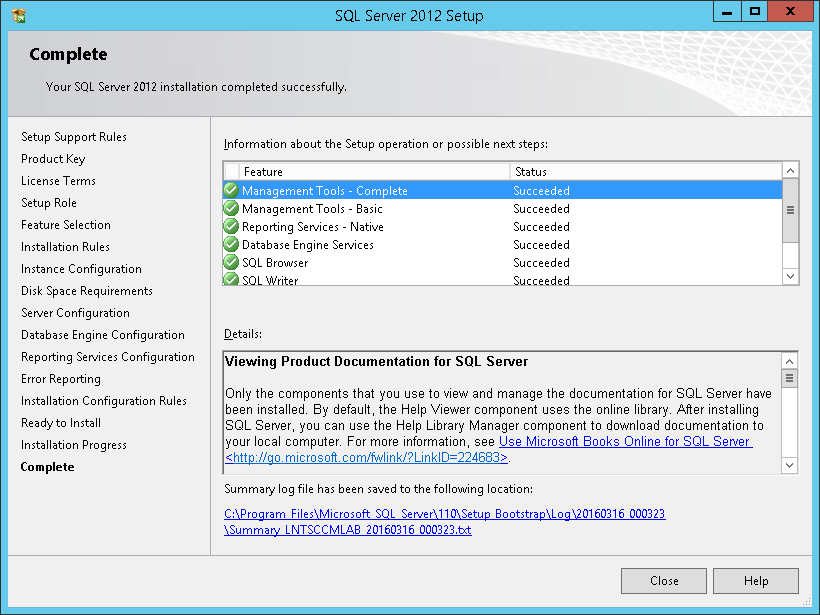This screenshot has height=615, width=820.
Task: Click Succeeded status of Management Tools - Basic
Action: click(541, 209)
